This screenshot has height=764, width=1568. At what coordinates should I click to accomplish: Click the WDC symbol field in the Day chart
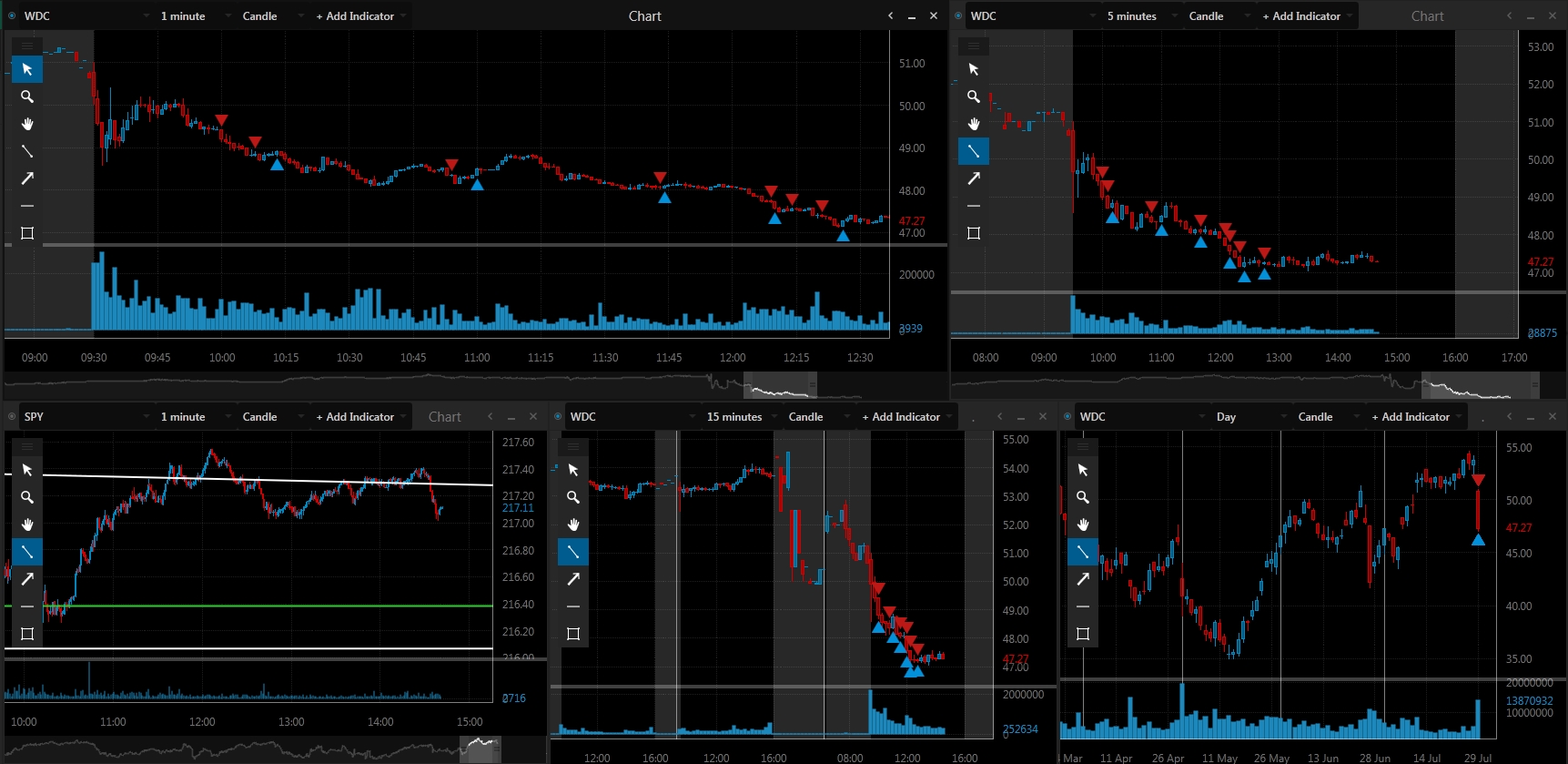[x=1141, y=416]
